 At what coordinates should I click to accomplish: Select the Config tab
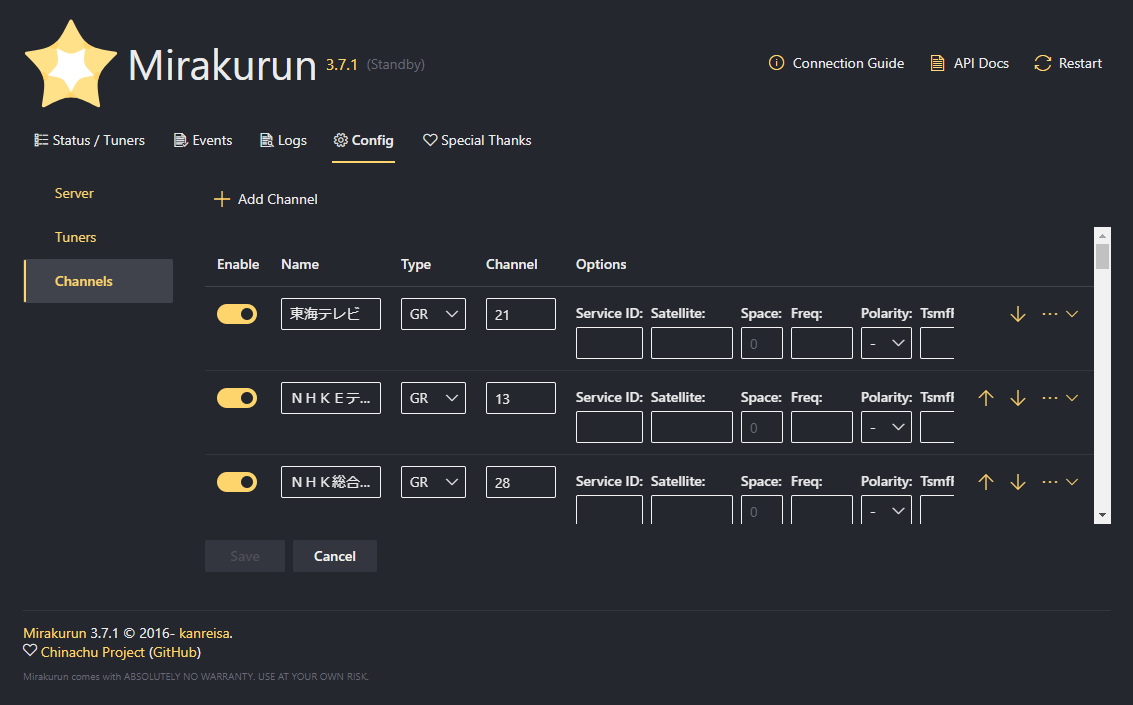363,140
